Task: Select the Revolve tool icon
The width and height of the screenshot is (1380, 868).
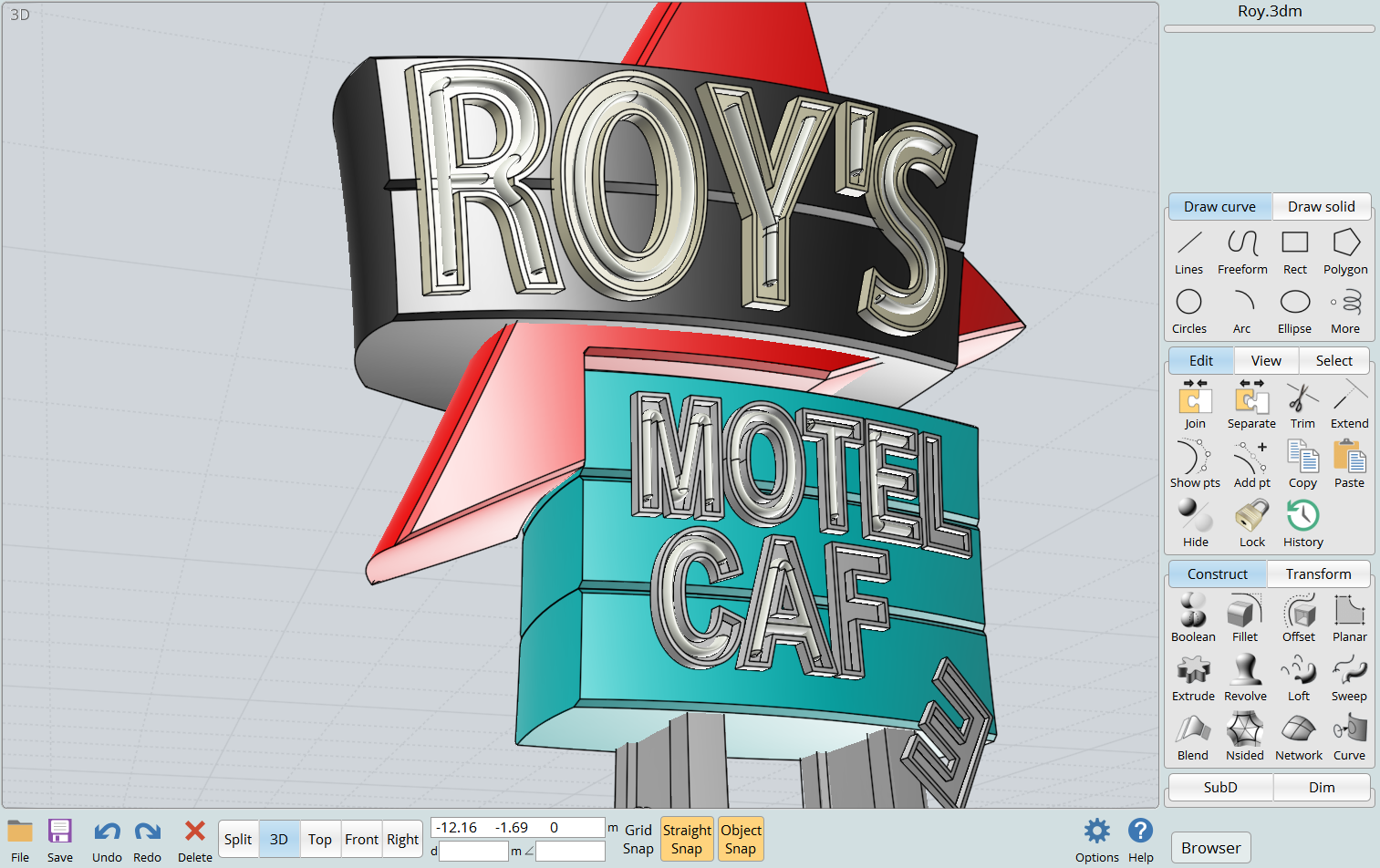Action: 1245,677
